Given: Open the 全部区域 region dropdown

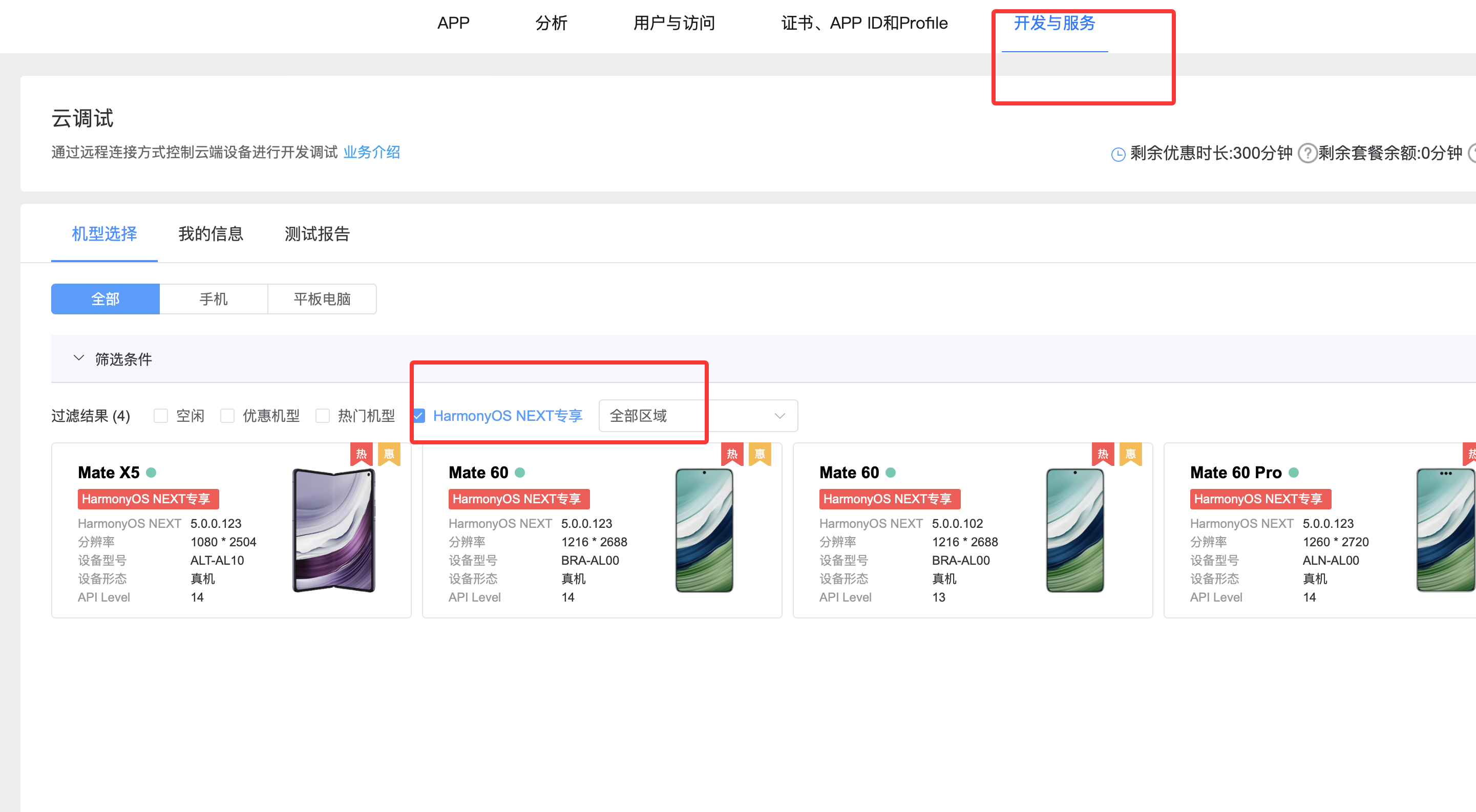Looking at the screenshot, I should point(698,416).
